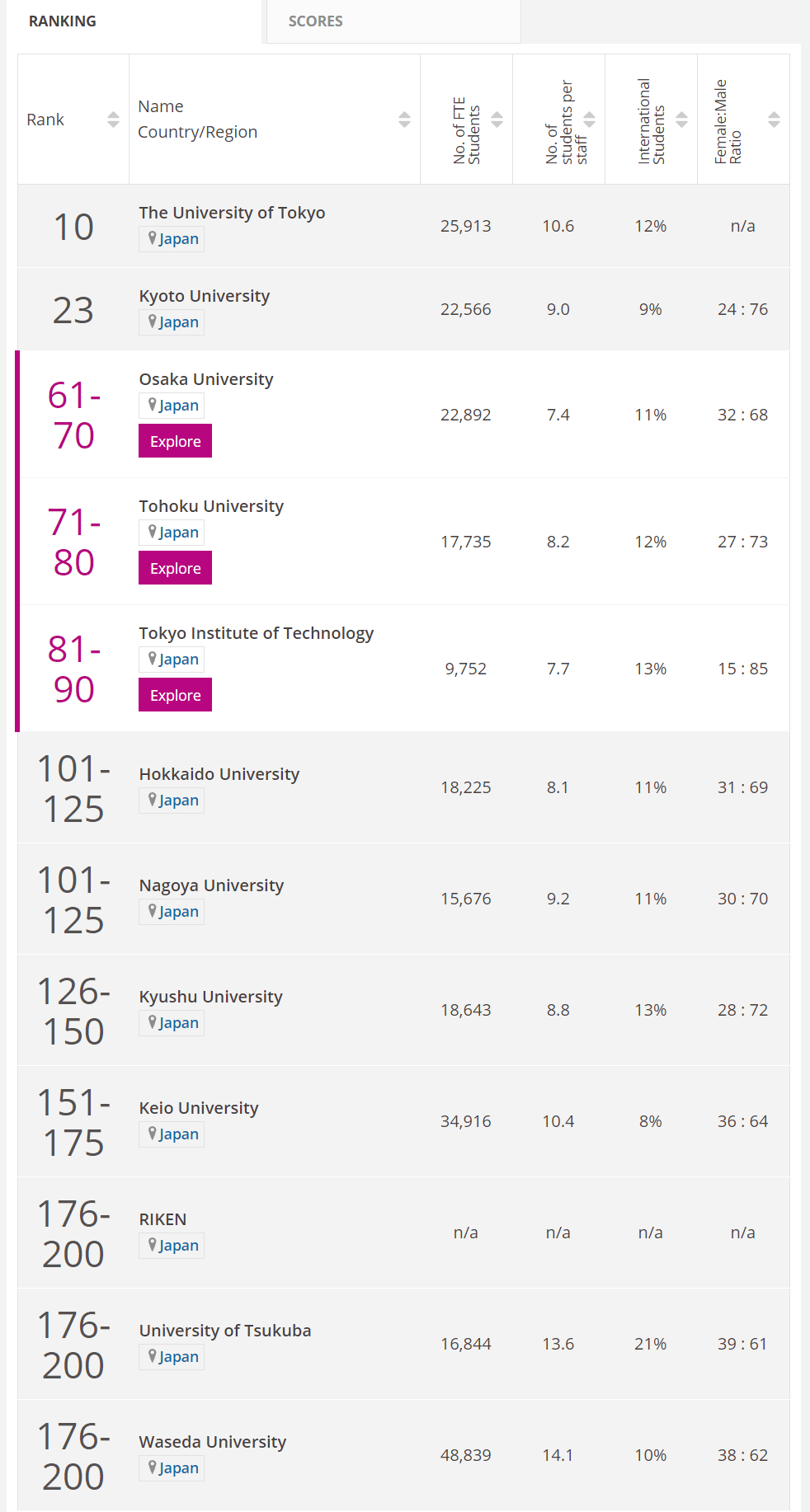Sort by No. of FTE Students arrows

point(497,120)
